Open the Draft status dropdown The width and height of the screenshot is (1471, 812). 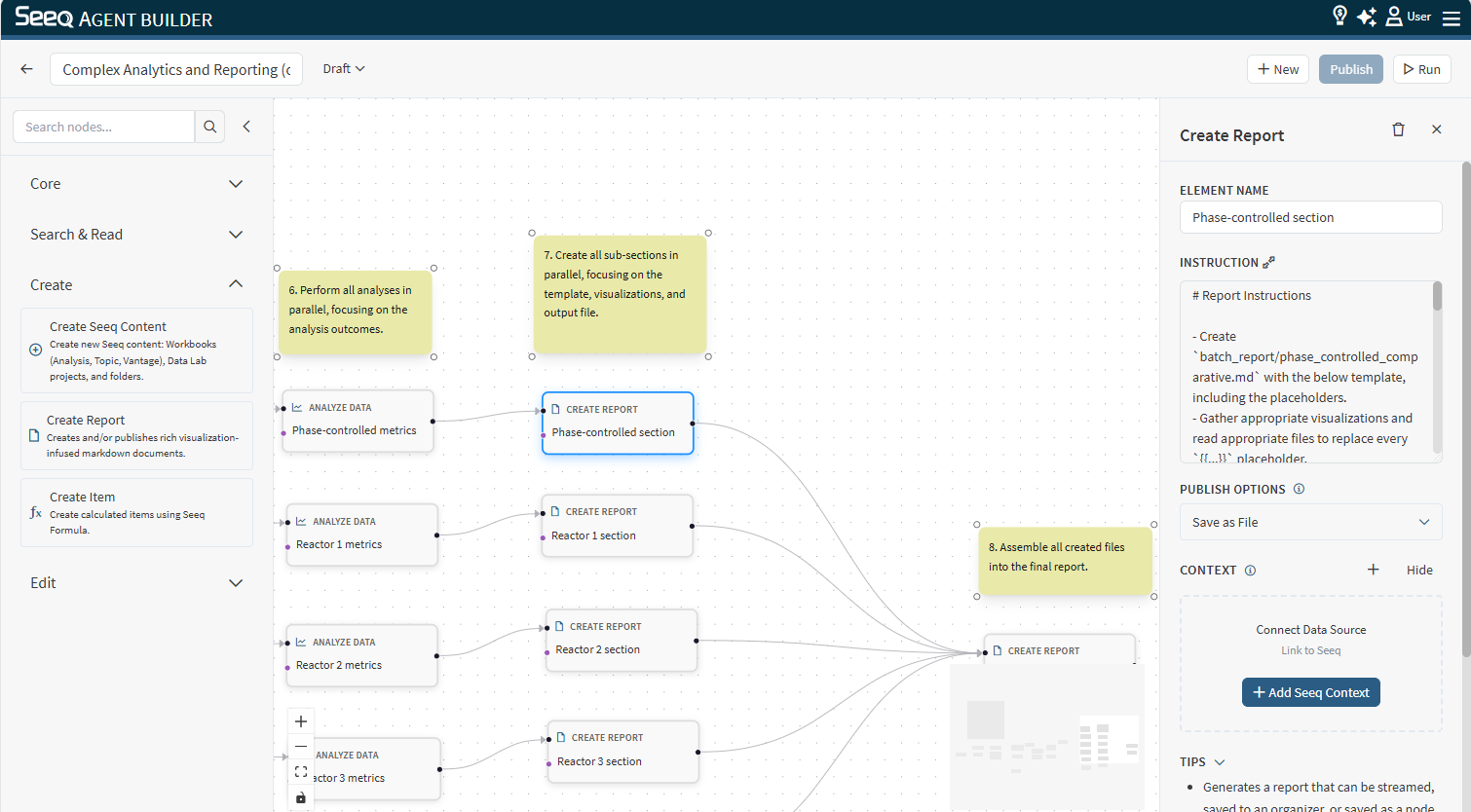pyautogui.click(x=344, y=69)
